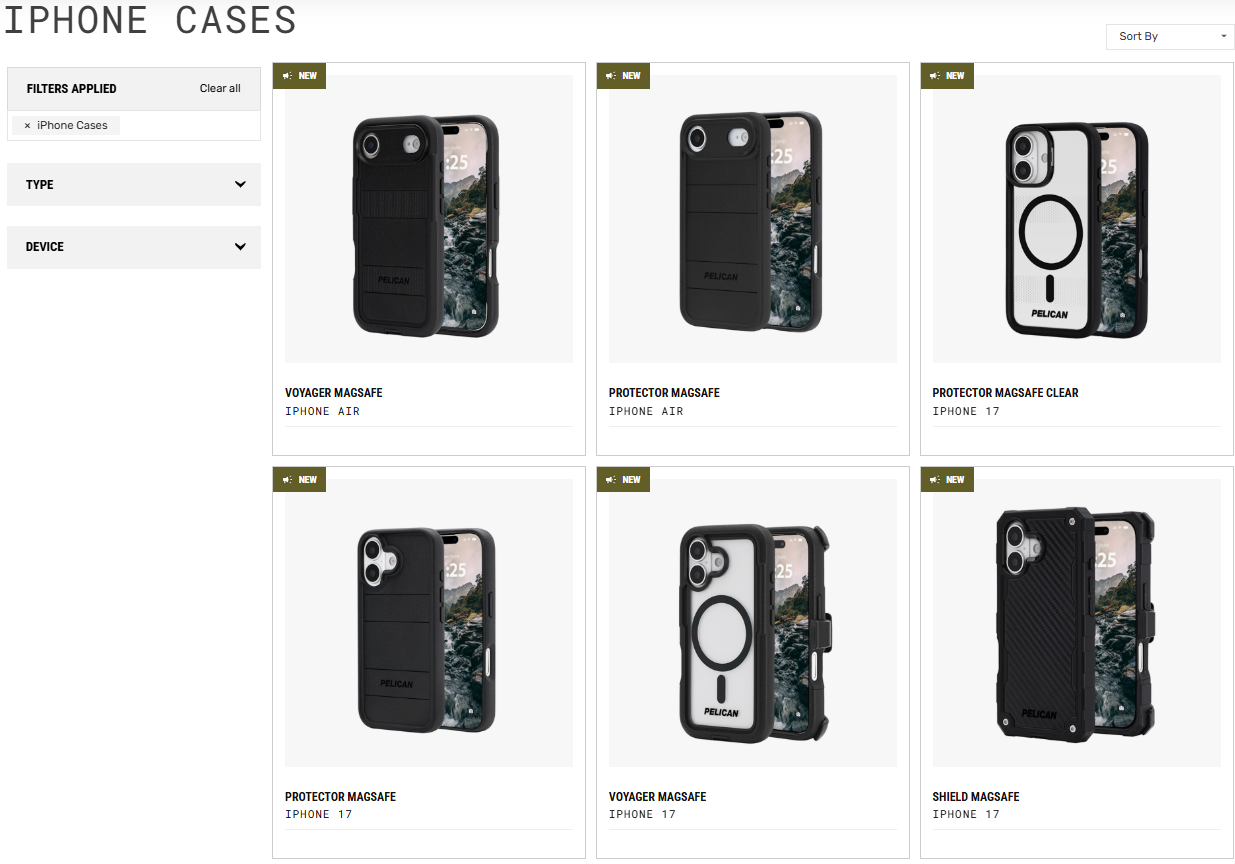Click NEW badge on Protector MagSafe iPhone Air
Screen dimensions: 1235x864
click(623, 76)
